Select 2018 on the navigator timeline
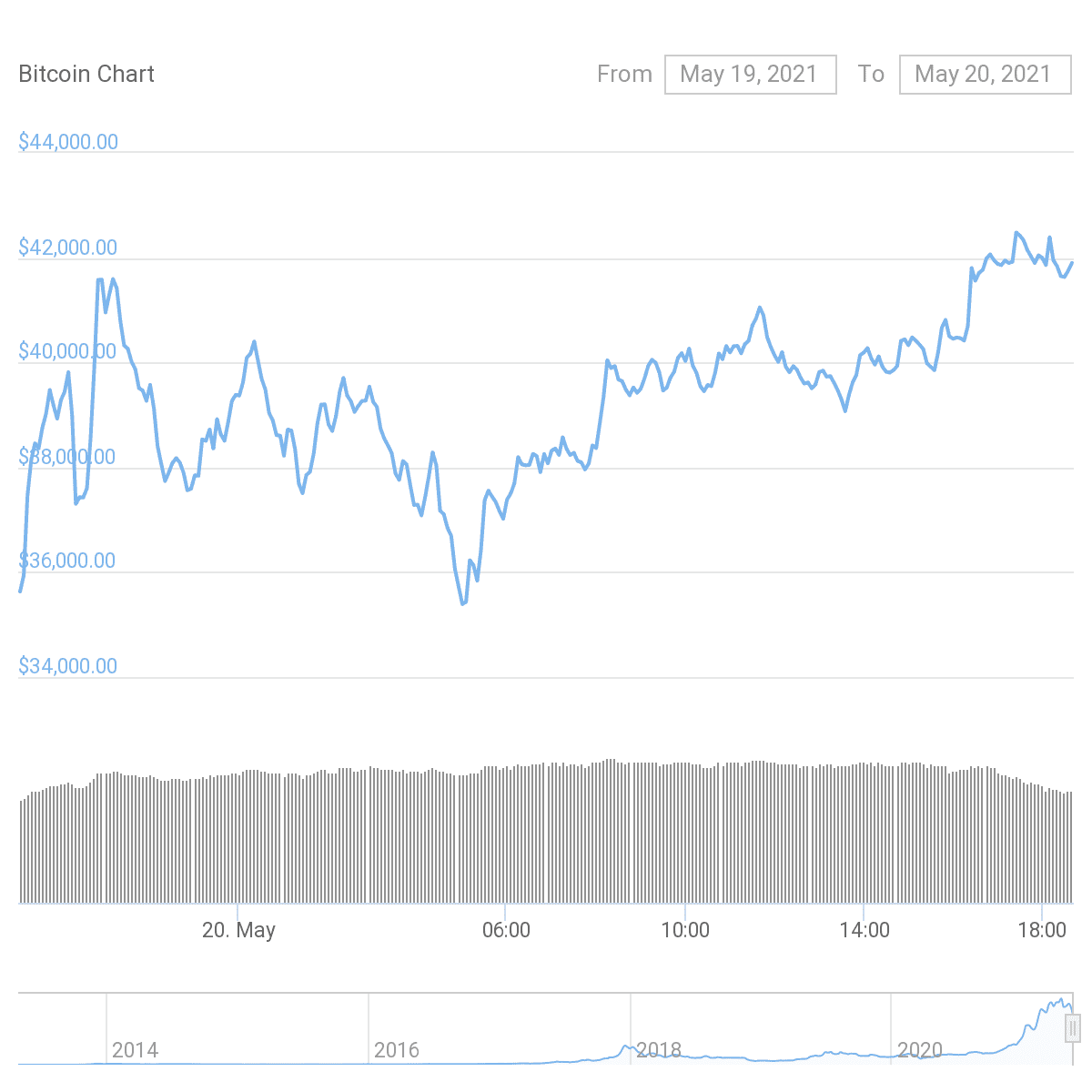Screen dimensions: 1092x1092 click(x=659, y=1050)
